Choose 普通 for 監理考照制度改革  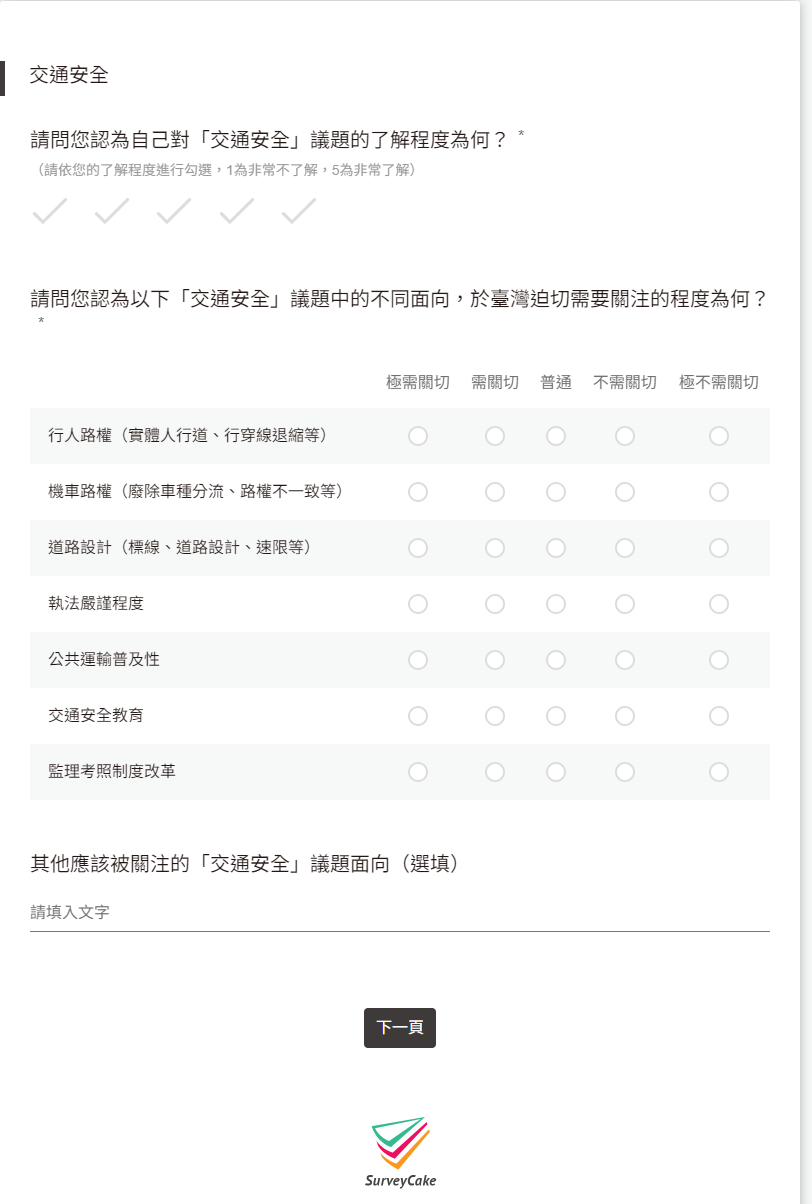556,772
